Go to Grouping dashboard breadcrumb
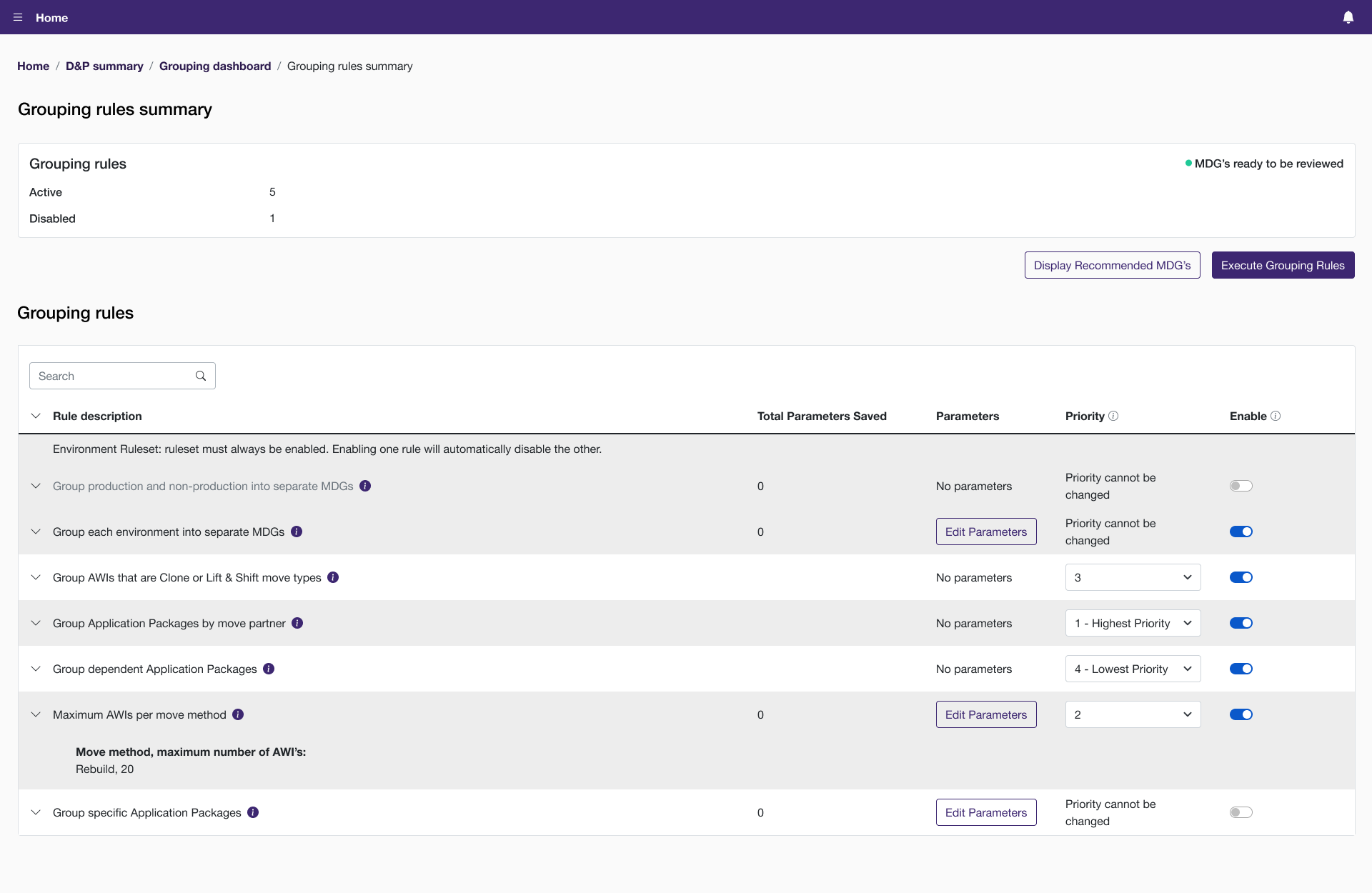1372x893 pixels. [x=215, y=66]
